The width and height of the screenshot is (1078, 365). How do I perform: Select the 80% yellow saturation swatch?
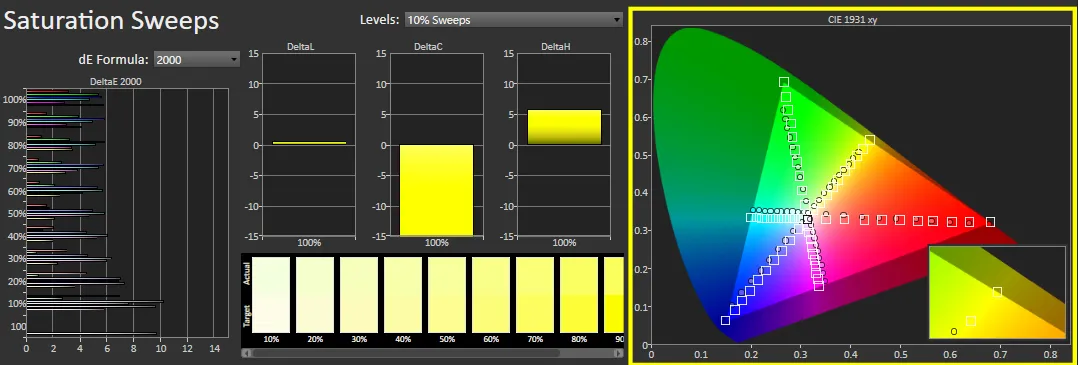pos(580,294)
